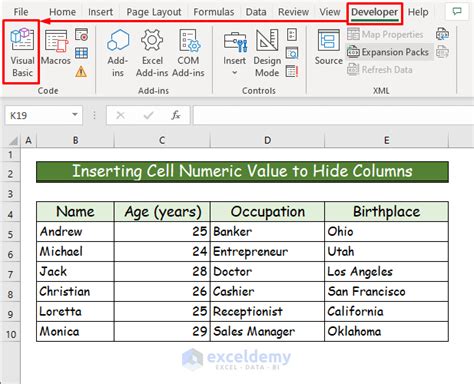Click the View Code icon
This screenshot has width=474, height=384.
292,53
